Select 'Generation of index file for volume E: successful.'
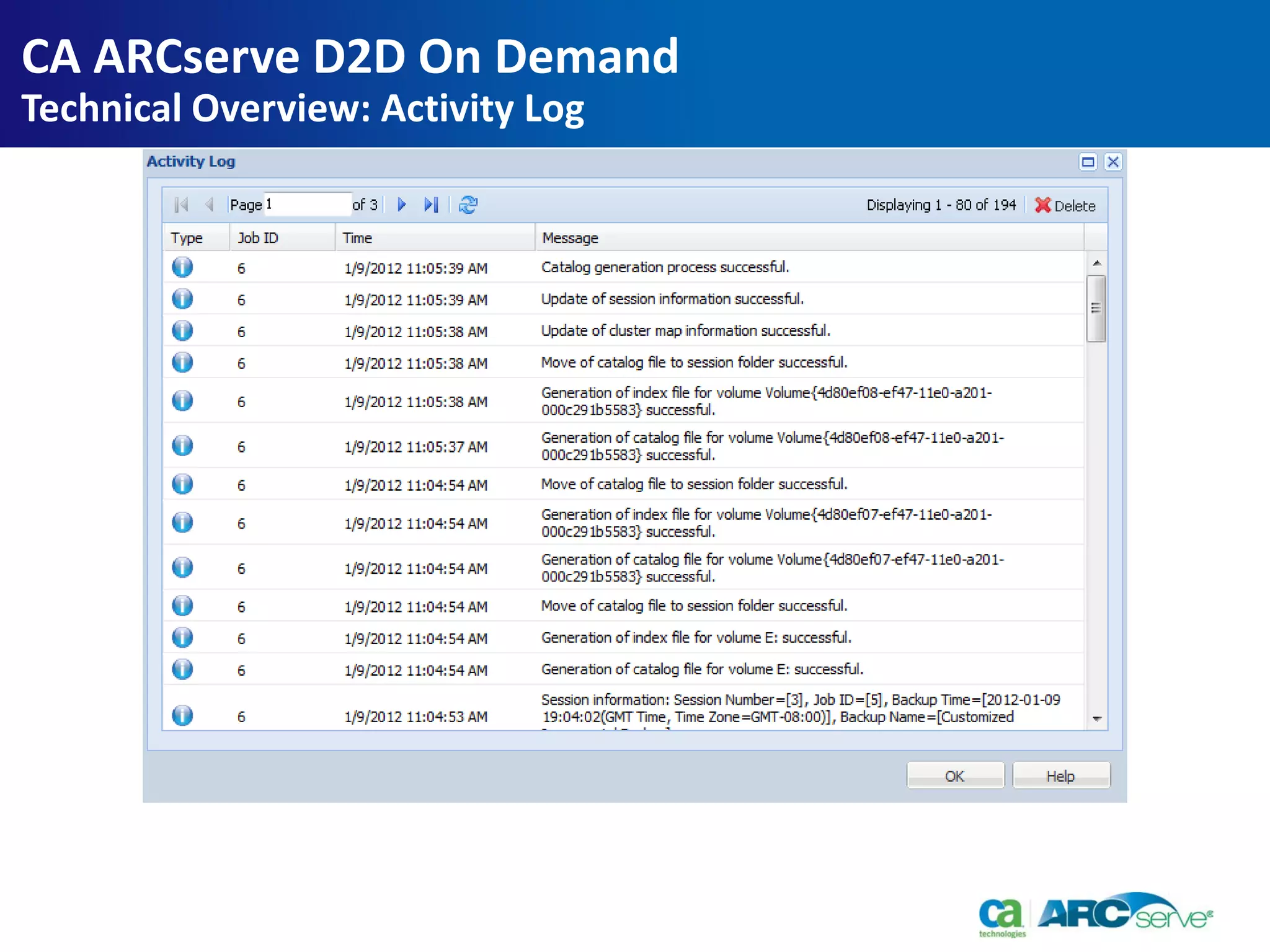The width and height of the screenshot is (1270, 952). tap(696, 637)
